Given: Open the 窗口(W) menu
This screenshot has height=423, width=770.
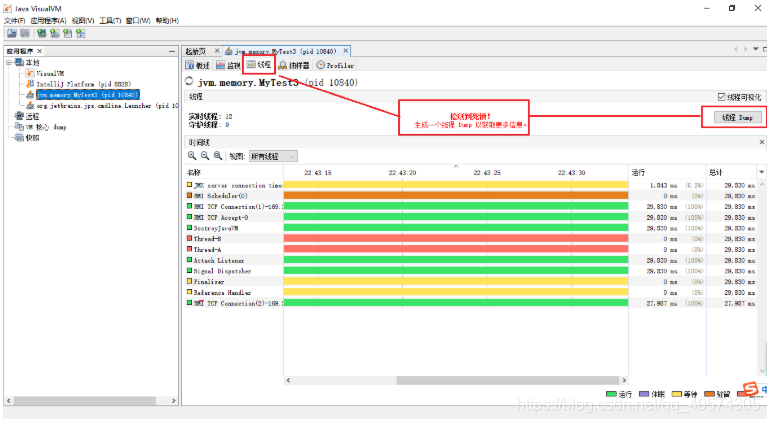Looking at the screenshot, I should tap(138, 21).
